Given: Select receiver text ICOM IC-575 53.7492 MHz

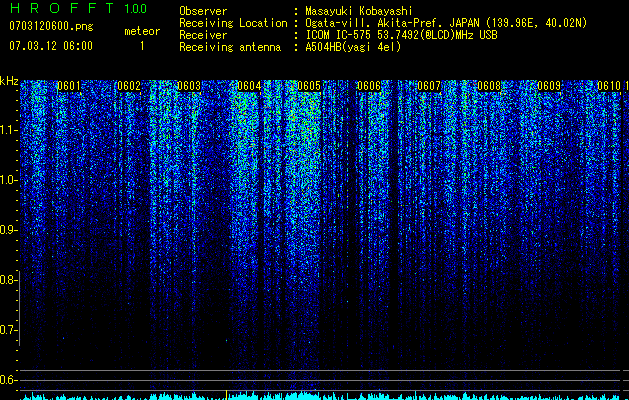Looking at the screenshot, I should (x=401, y=35).
